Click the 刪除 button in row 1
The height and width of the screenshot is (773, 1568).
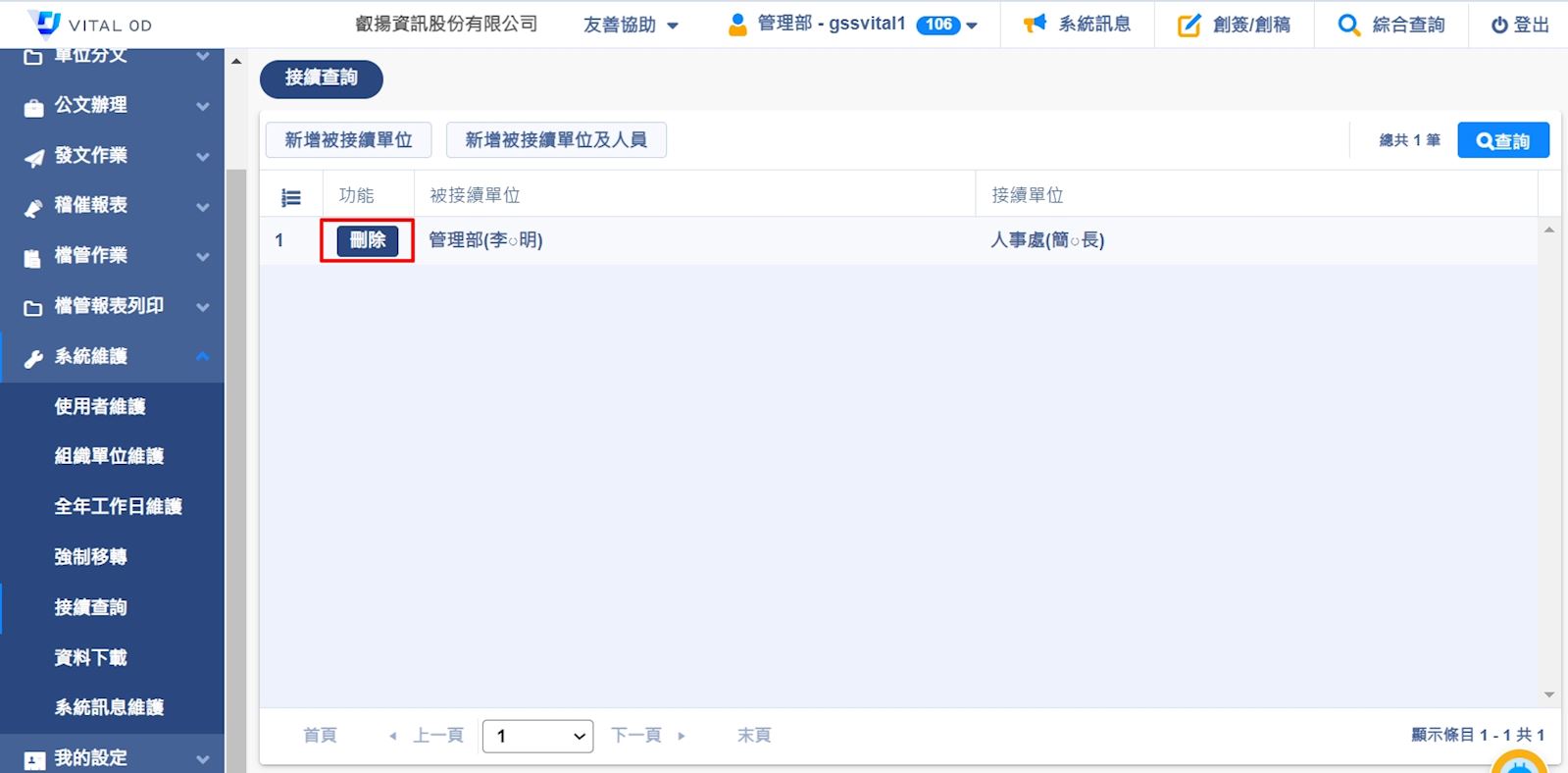368,240
